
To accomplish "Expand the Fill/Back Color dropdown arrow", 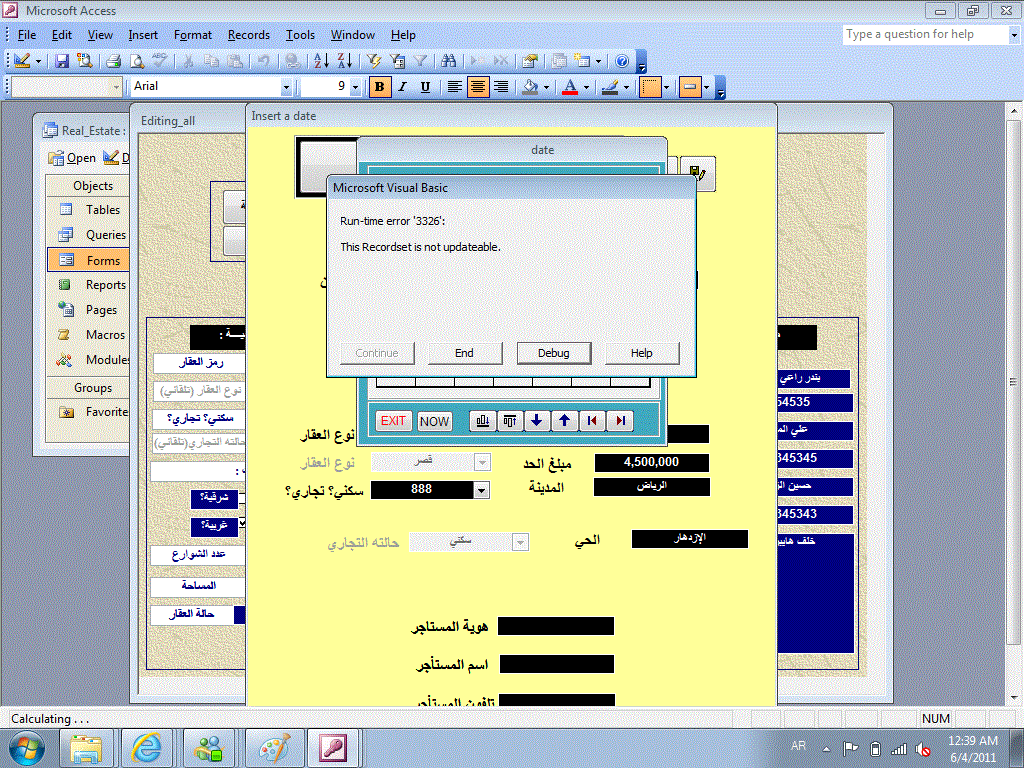I will pos(546,87).
